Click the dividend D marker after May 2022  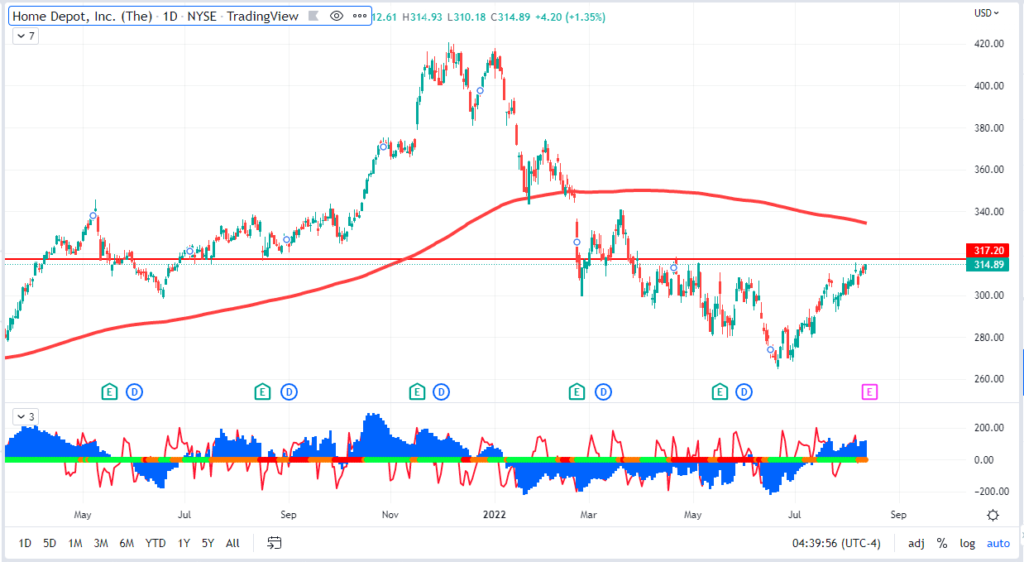click(744, 392)
